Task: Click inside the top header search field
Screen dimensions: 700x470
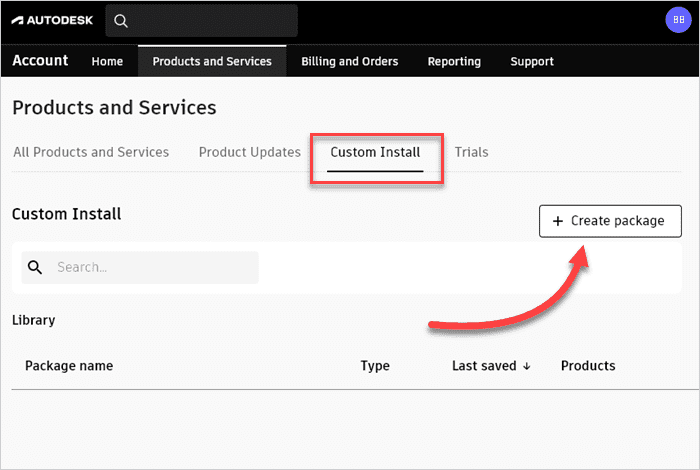Action: pos(202,21)
